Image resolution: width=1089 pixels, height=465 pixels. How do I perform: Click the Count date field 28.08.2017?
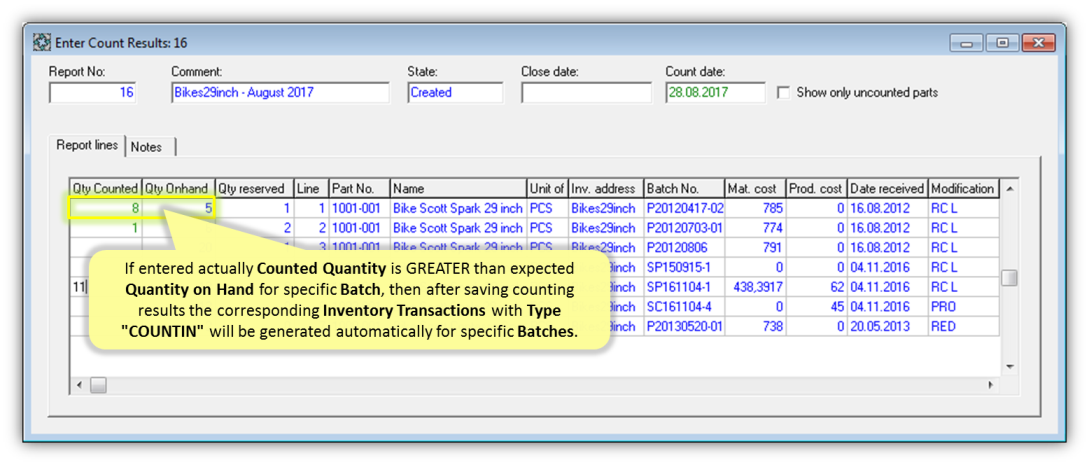tap(715, 92)
